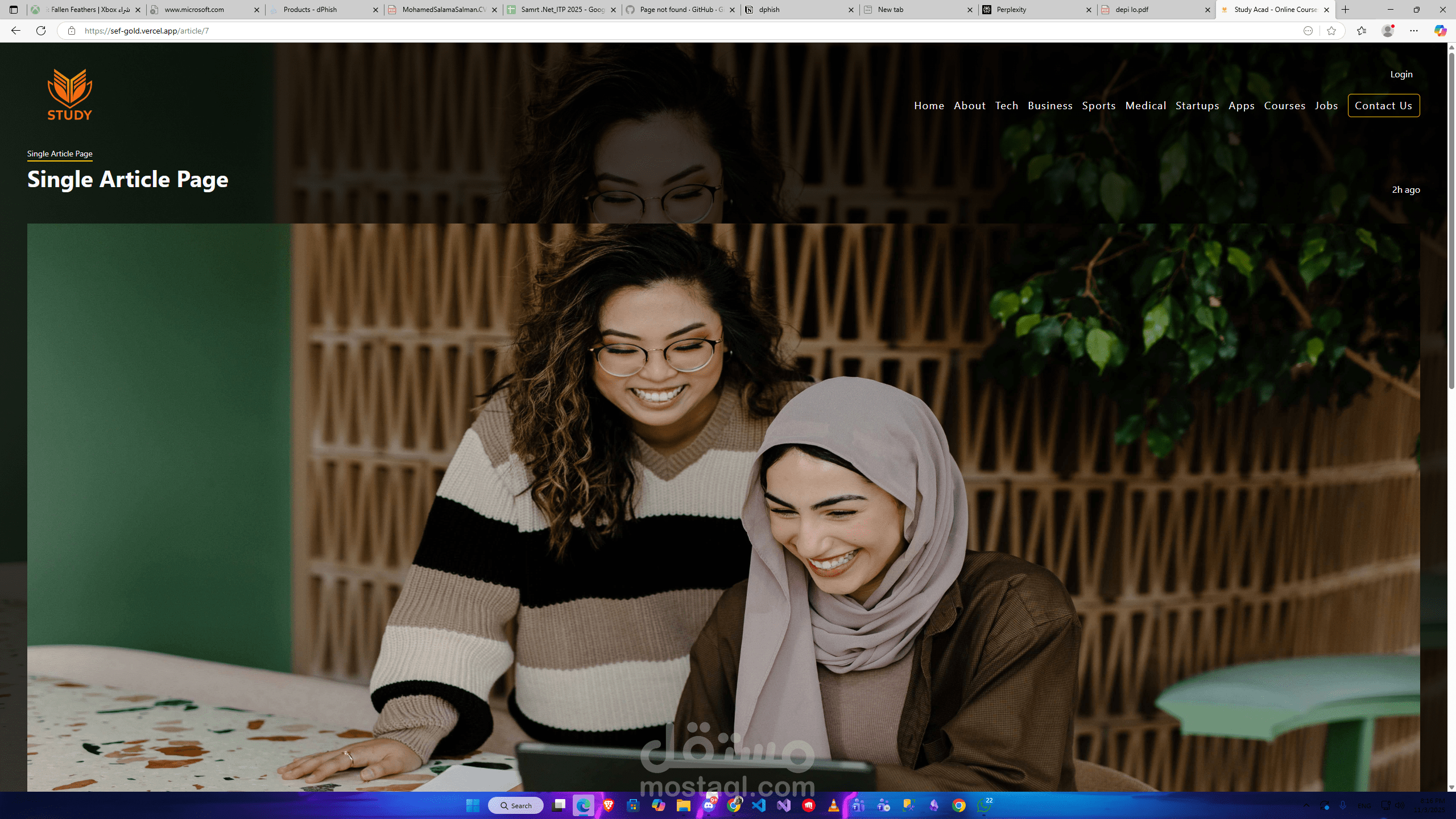The height and width of the screenshot is (819, 1456).
Task: Click the browser profile avatar
Action: (1388, 31)
